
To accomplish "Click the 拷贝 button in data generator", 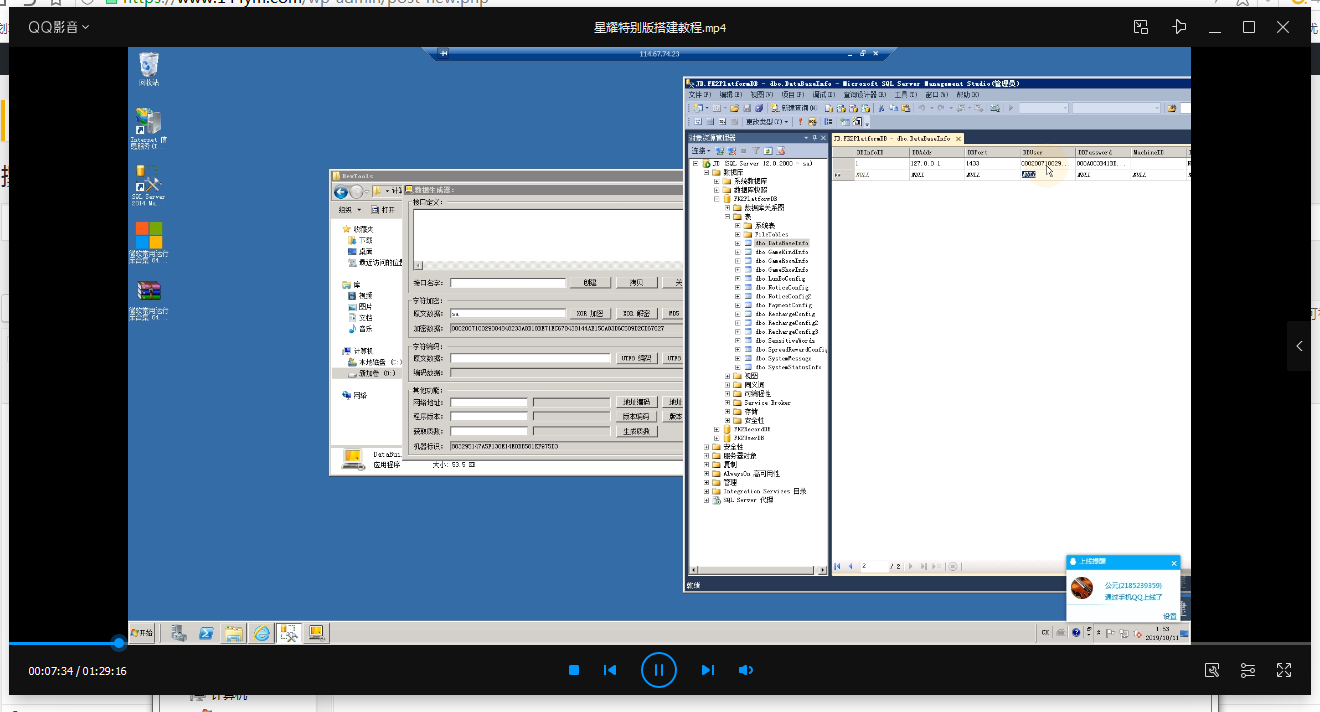I will (x=636, y=283).
